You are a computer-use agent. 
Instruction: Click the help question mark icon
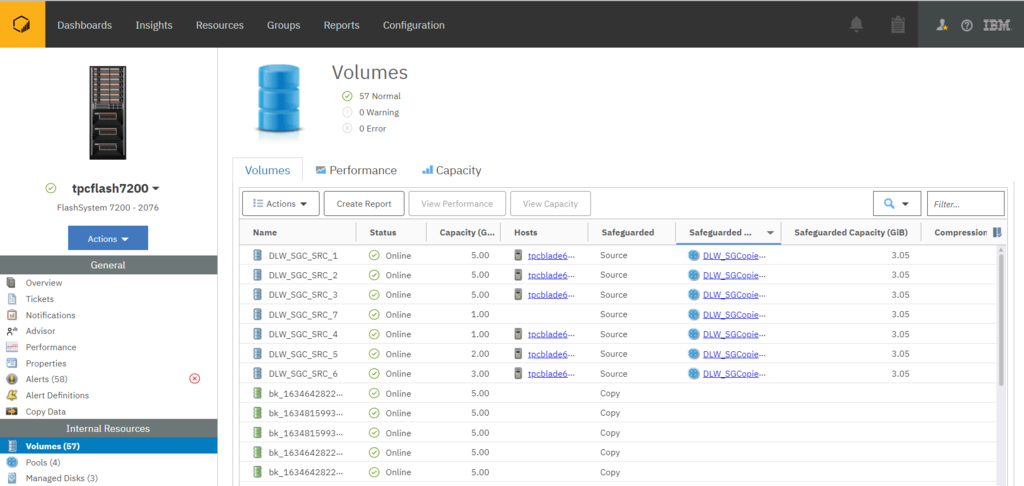[967, 25]
